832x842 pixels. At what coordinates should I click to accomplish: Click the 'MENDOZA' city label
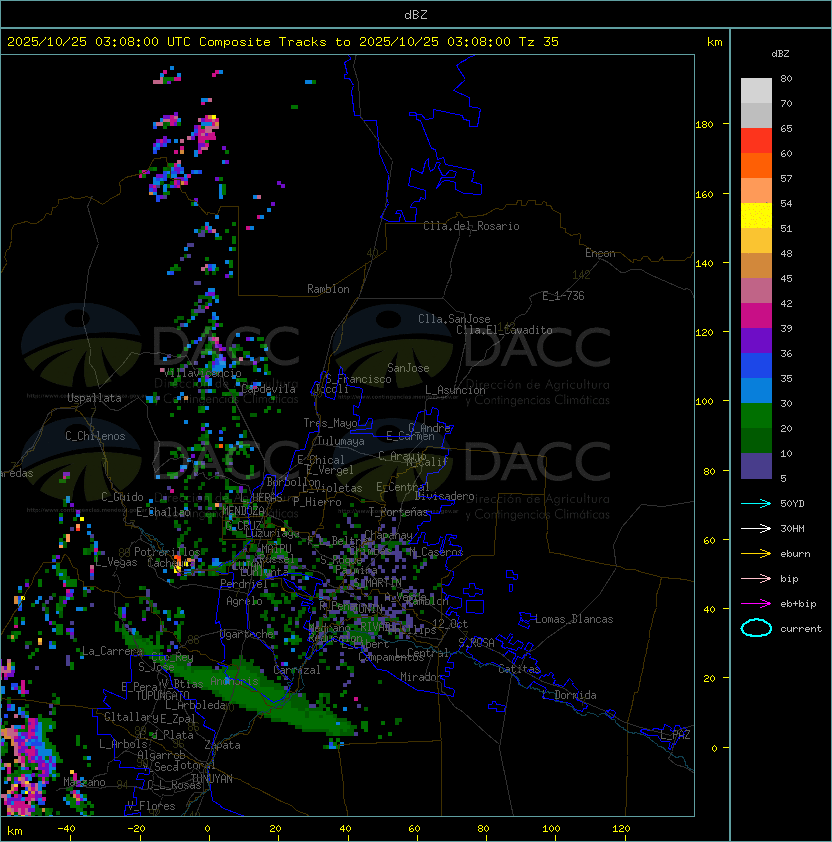[243, 510]
